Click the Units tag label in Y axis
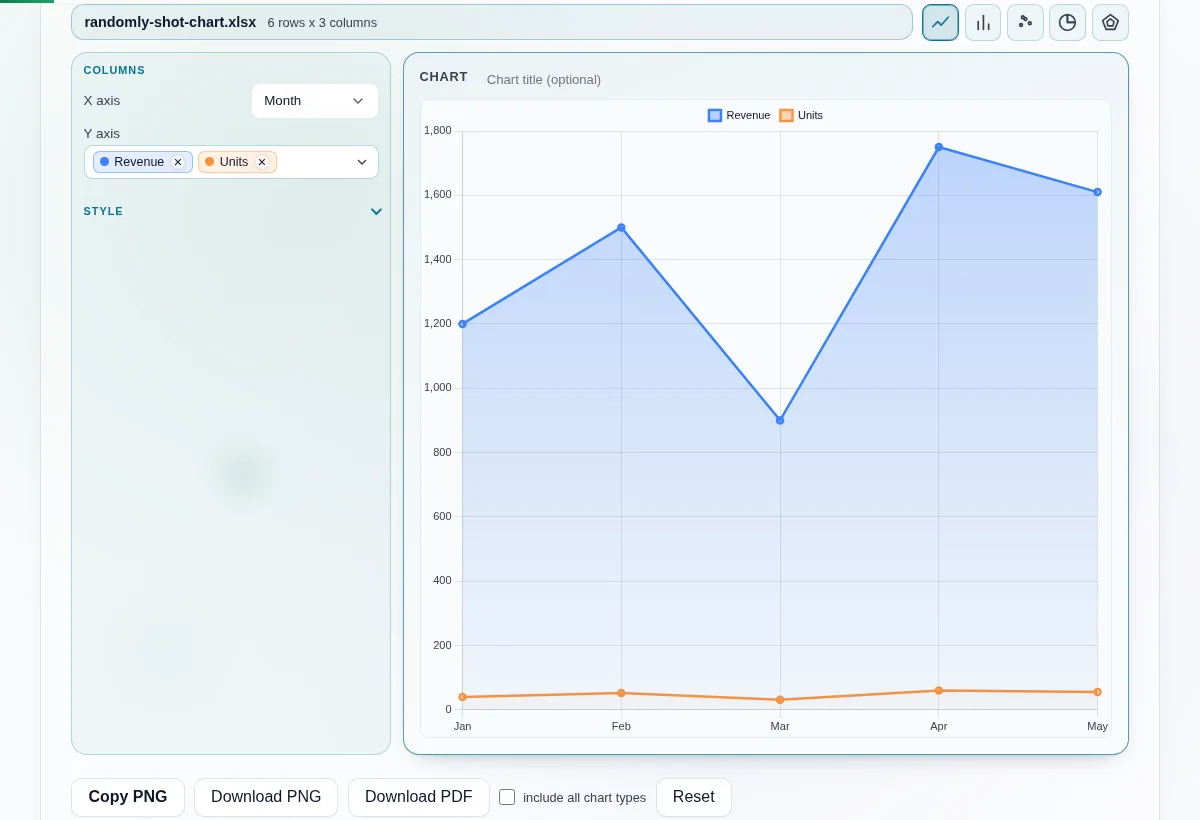 tap(234, 162)
